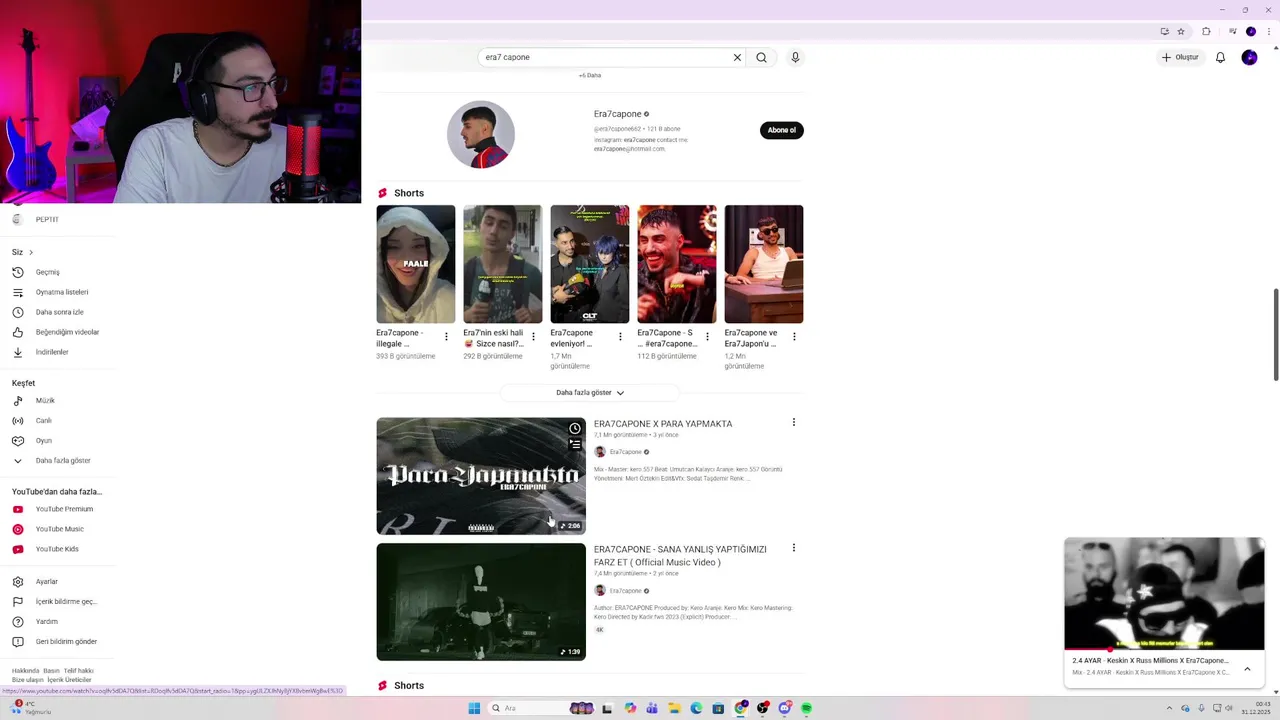
Task: Open the Era7capone channel name link
Action: click(x=617, y=114)
